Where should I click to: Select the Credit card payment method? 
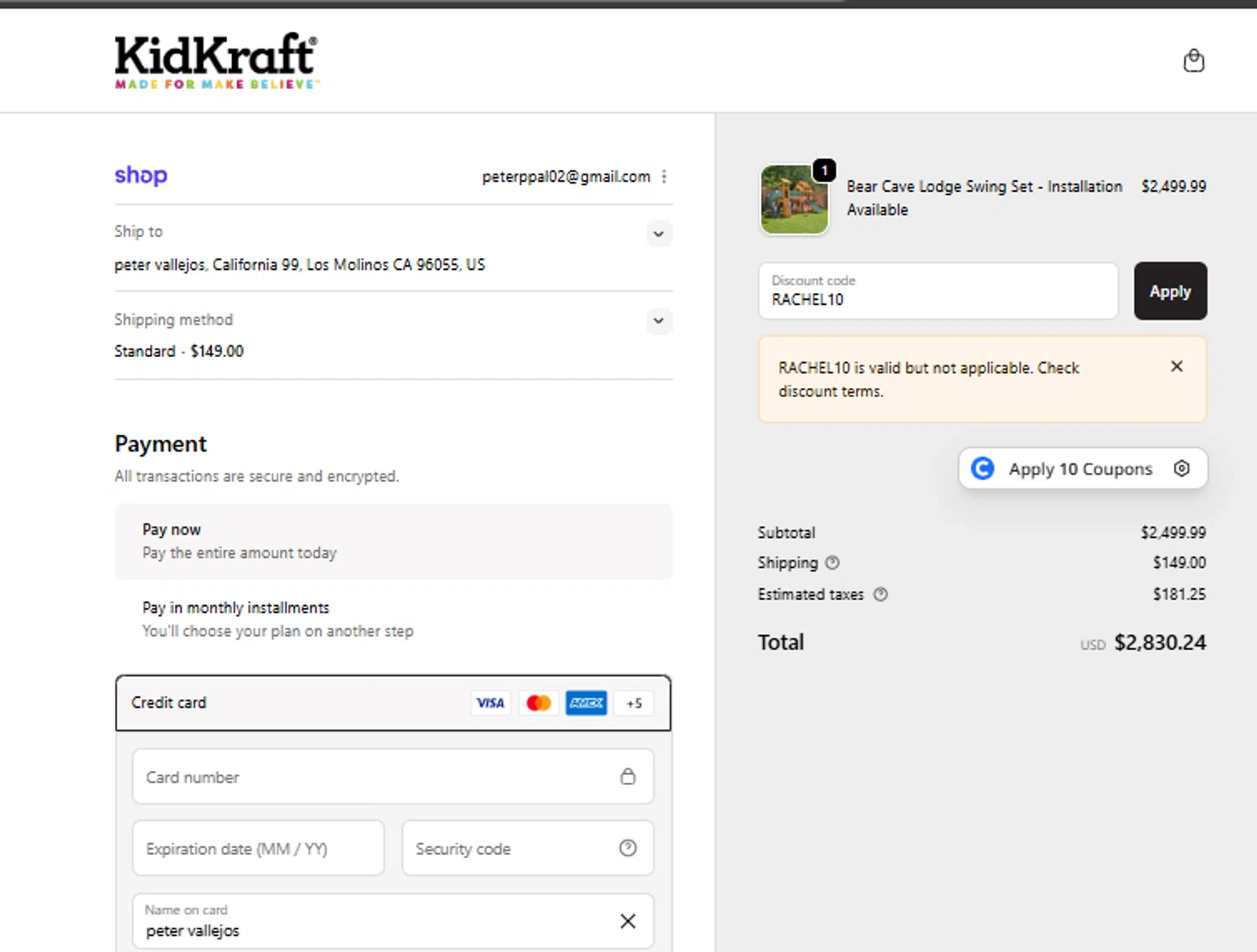(x=393, y=703)
